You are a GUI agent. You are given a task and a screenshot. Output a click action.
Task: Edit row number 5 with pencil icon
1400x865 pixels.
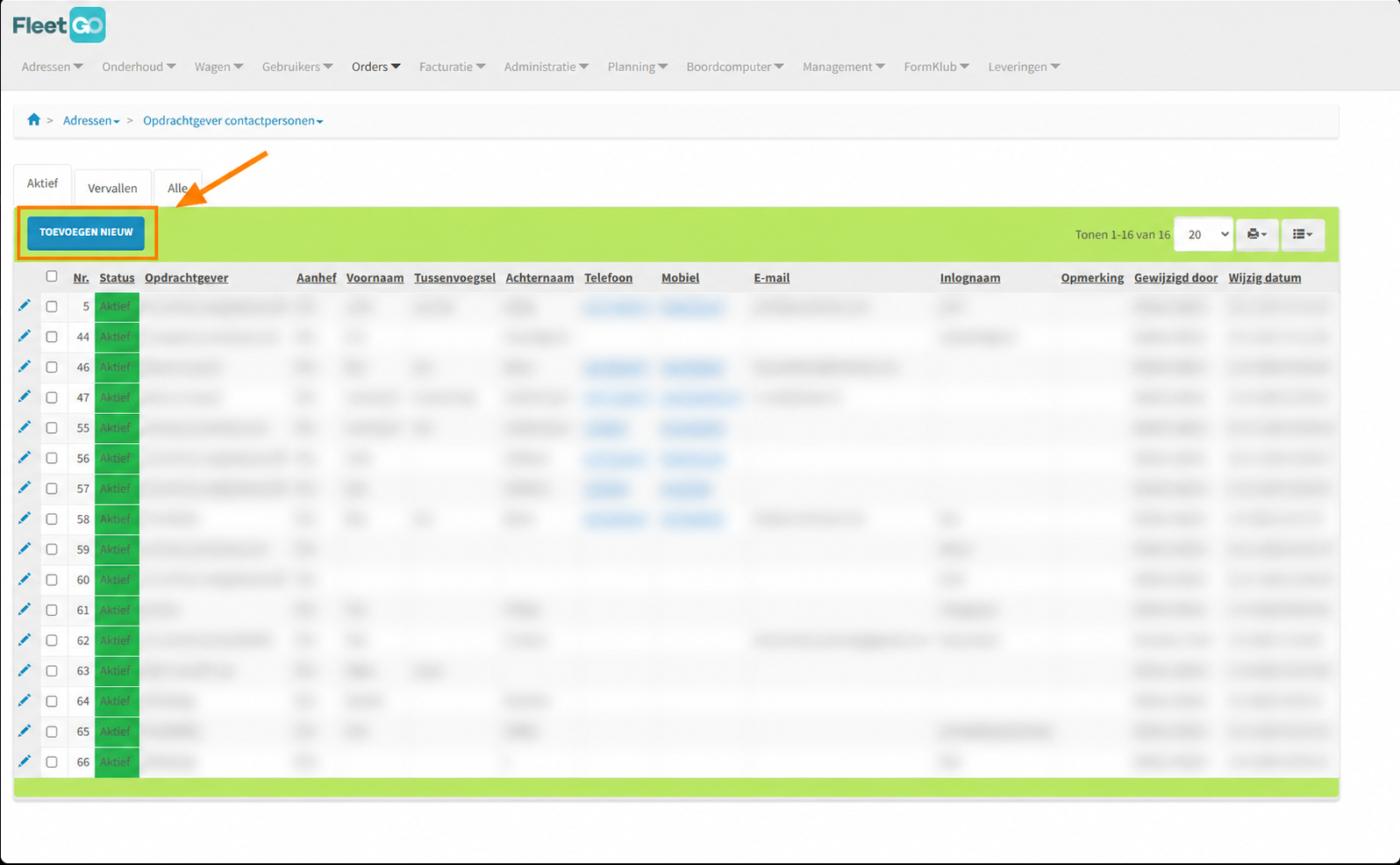click(25, 305)
